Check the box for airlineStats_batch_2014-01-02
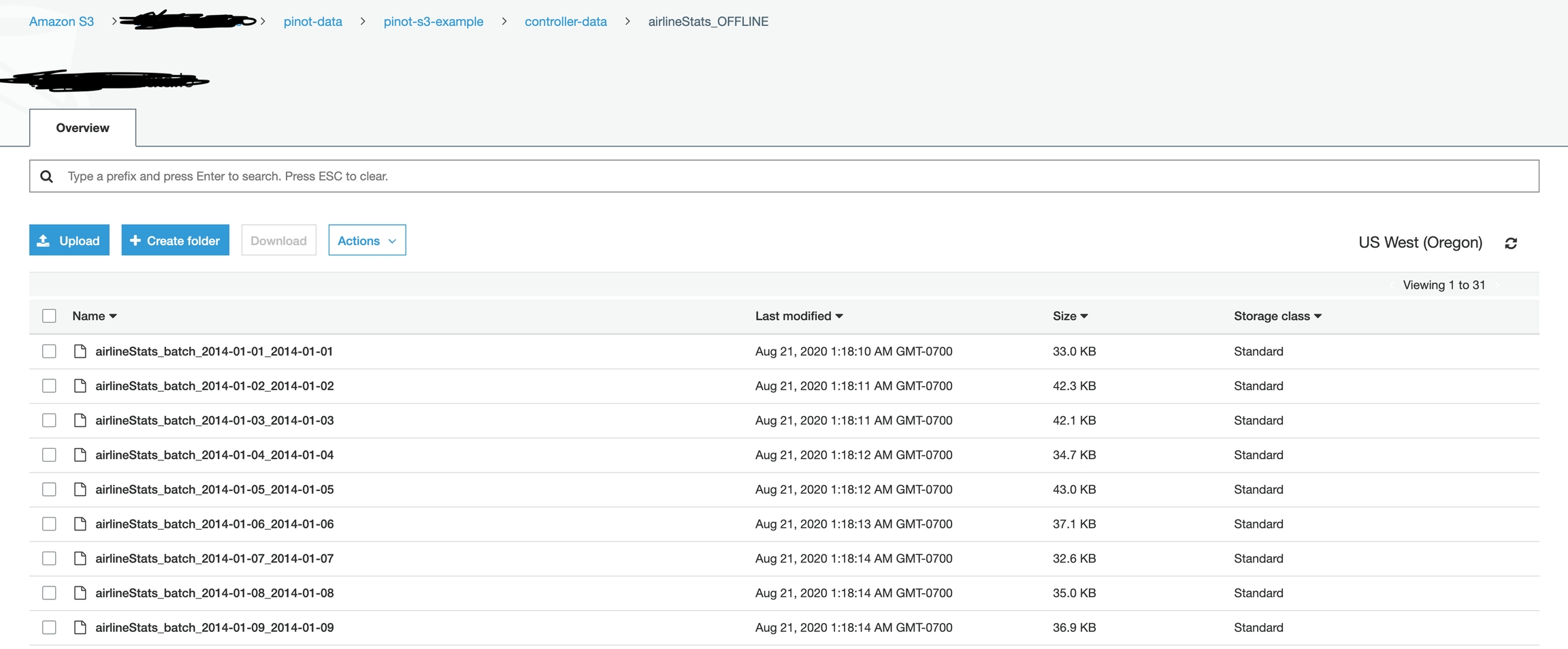This screenshot has width=1568, height=649. pos(49,386)
